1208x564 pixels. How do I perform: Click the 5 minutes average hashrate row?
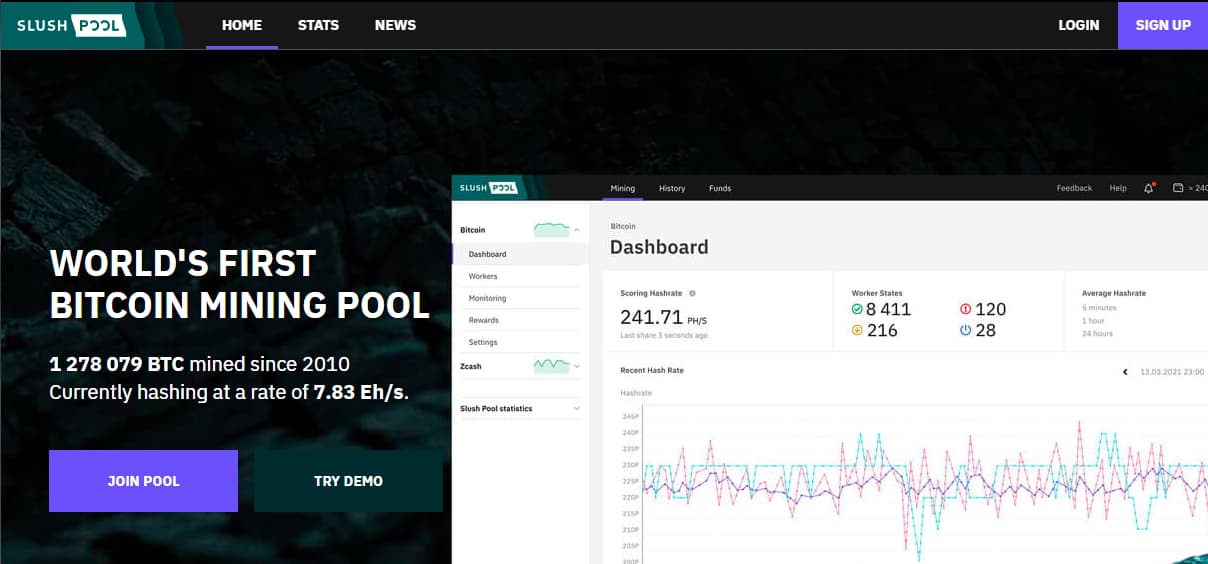click(1099, 308)
